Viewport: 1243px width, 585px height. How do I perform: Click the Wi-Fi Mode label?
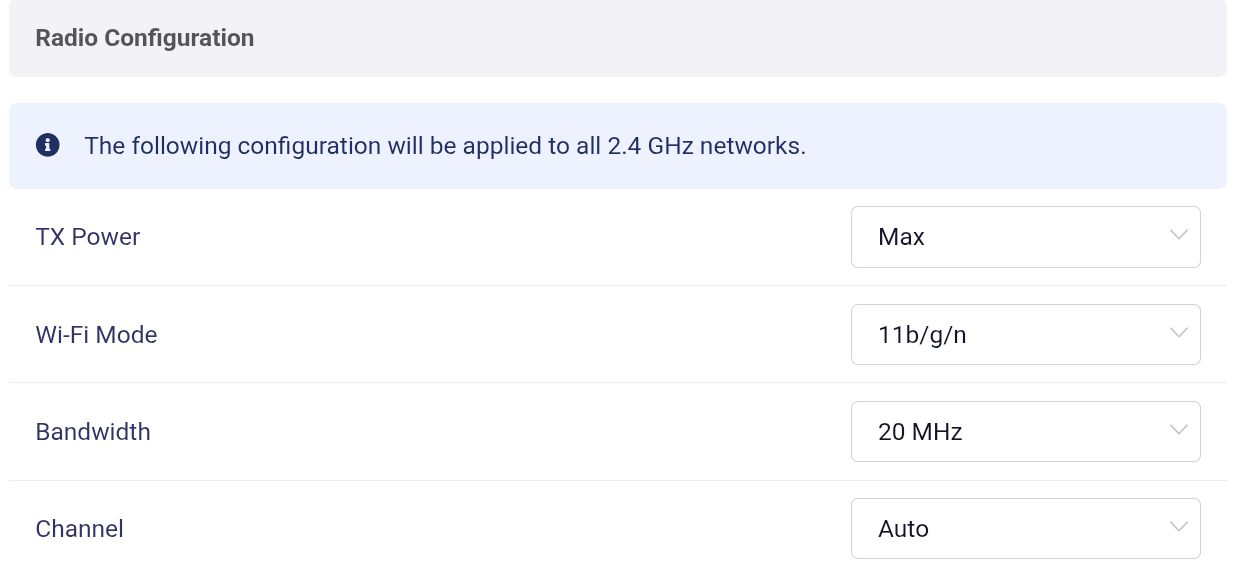[x=96, y=334]
